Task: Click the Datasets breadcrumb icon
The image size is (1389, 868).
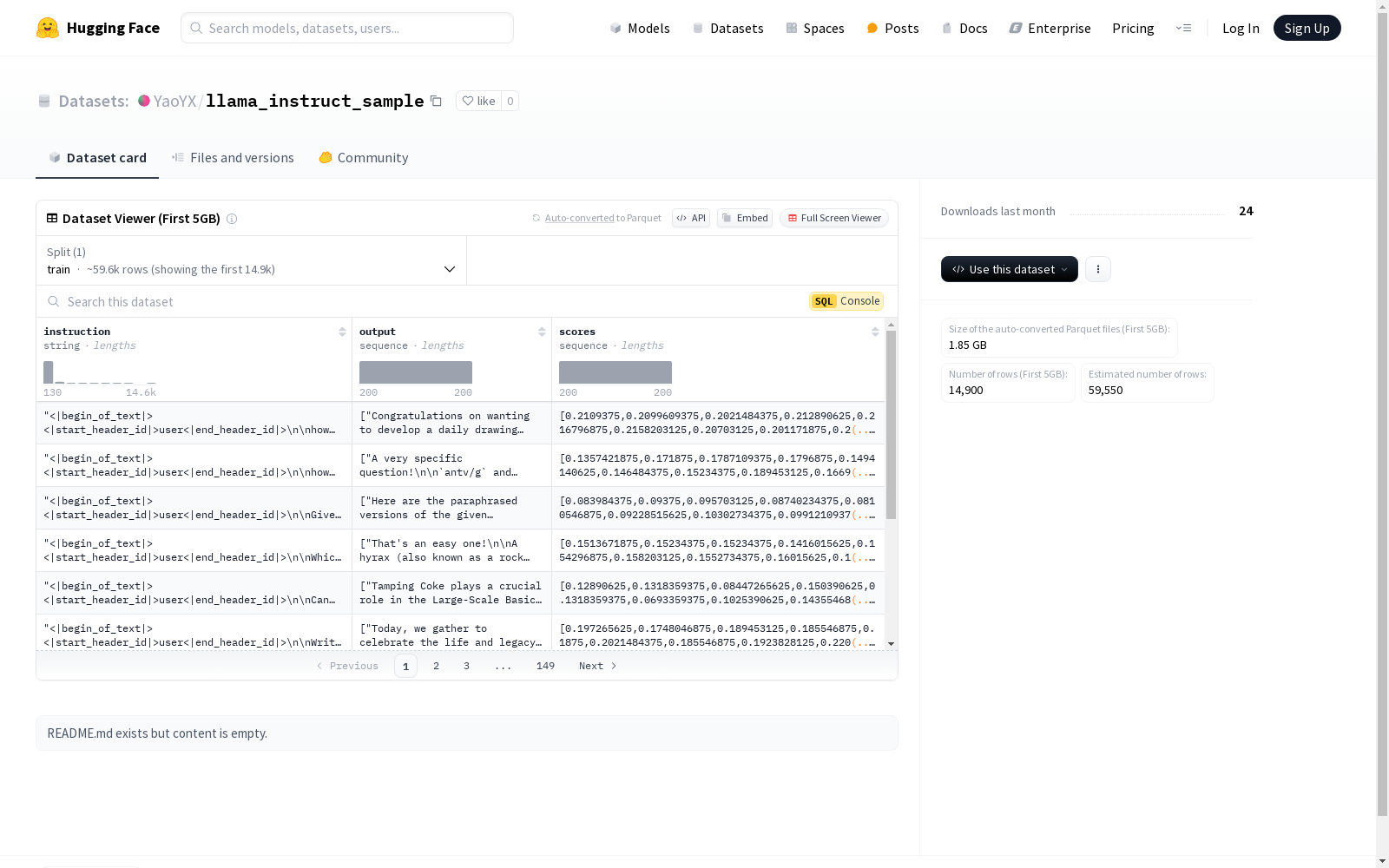Action: pyautogui.click(x=44, y=101)
